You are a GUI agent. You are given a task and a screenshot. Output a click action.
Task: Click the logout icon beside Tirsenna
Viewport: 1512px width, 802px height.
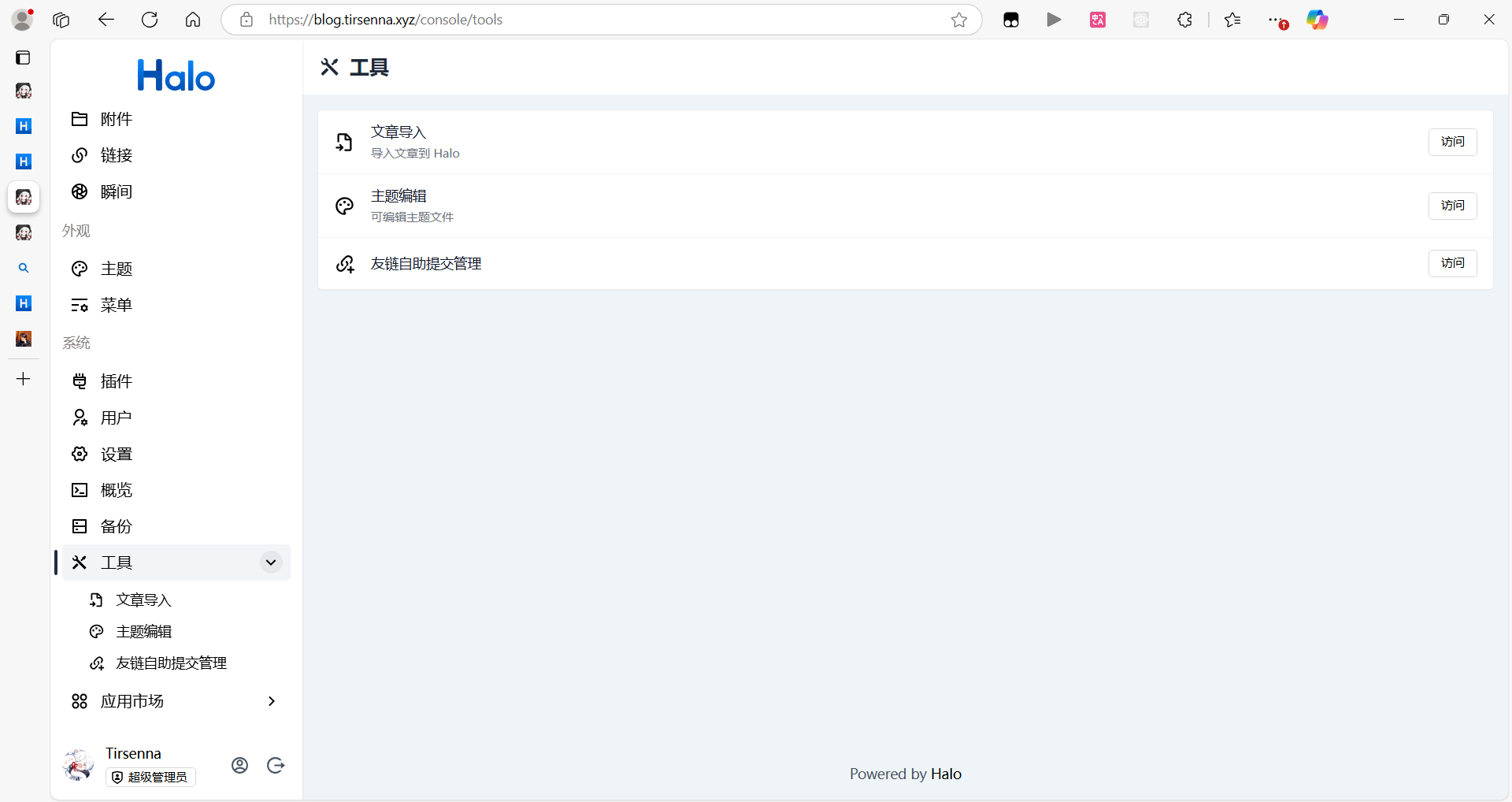tap(276, 765)
